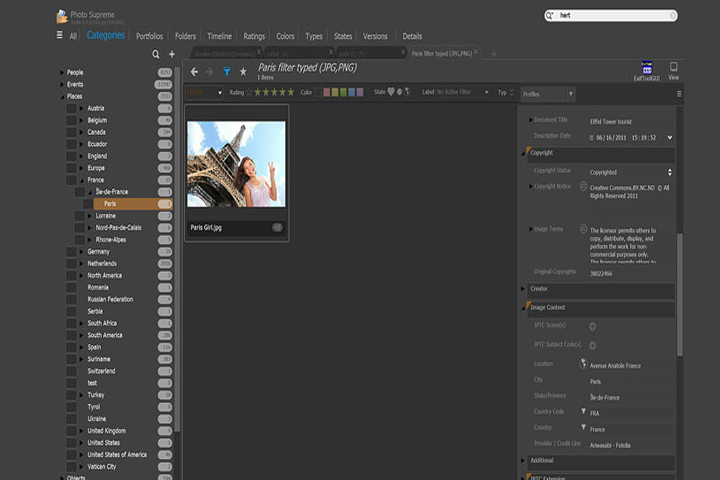Expand the Creator section
Viewport: 720px width, 480px height.
point(523,289)
